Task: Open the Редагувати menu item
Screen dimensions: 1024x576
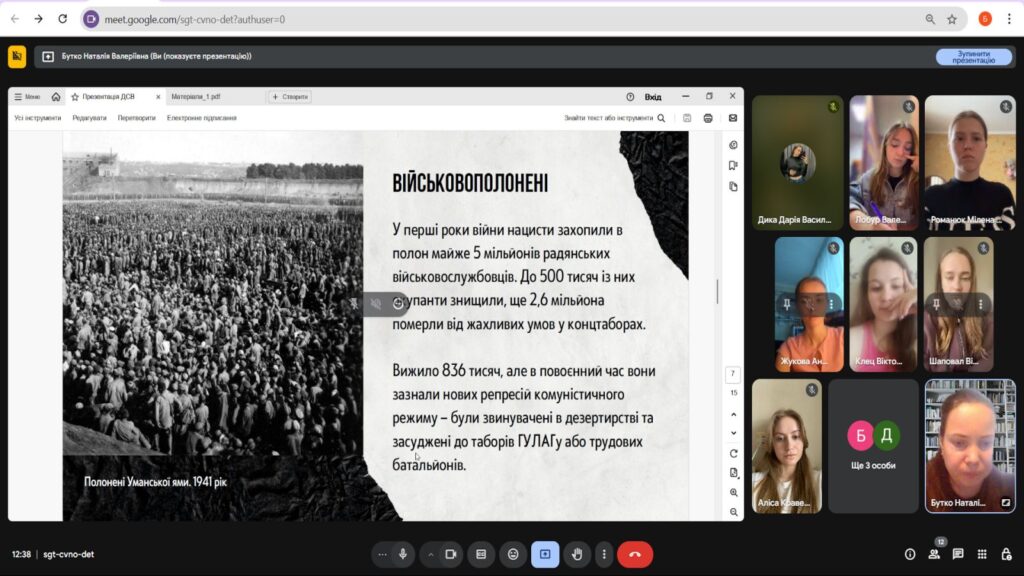Action: [x=89, y=118]
